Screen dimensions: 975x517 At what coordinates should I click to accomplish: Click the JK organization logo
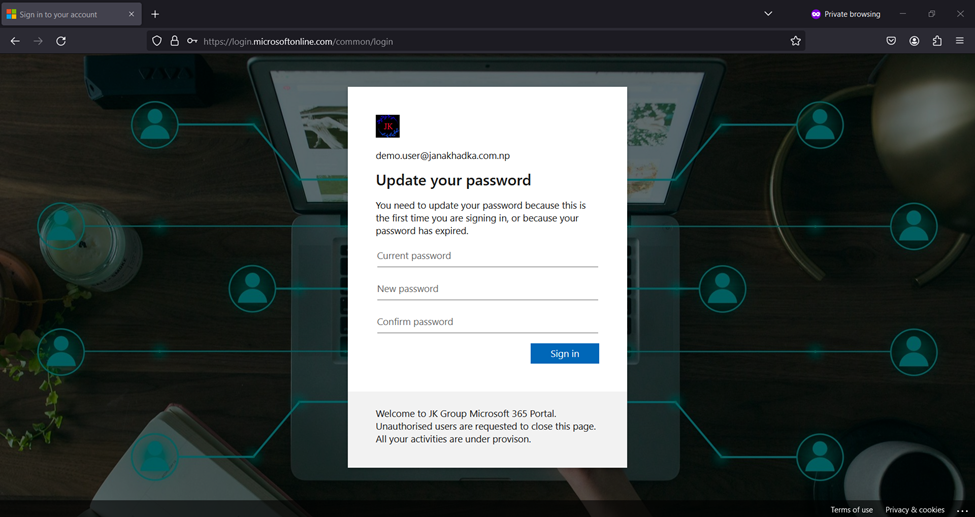click(387, 126)
